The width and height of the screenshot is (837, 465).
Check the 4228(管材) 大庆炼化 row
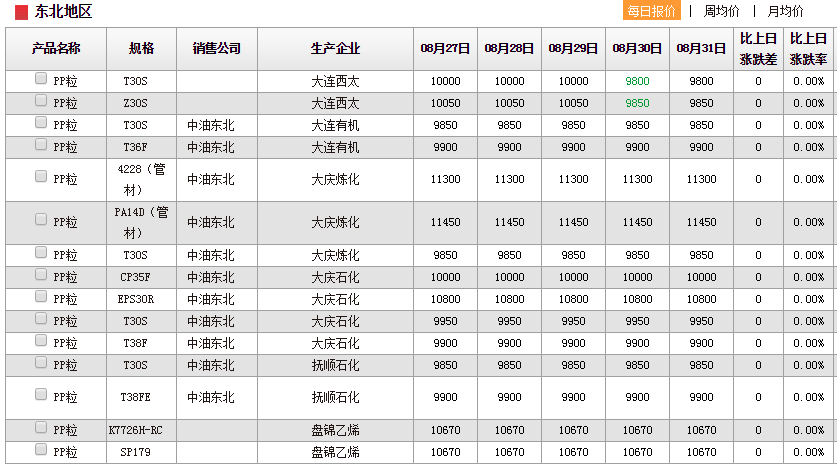[x=41, y=176]
